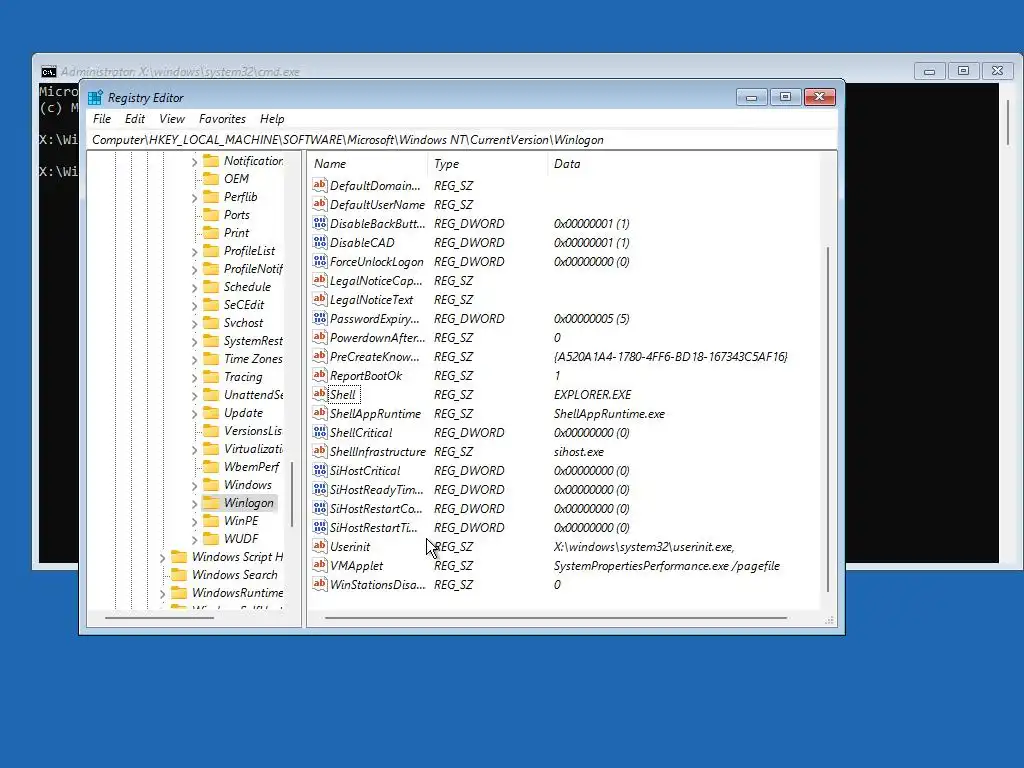The height and width of the screenshot is (768, 1024).
Task: Click the folder icon of the WinPE key
Action: tap(211, 520)
